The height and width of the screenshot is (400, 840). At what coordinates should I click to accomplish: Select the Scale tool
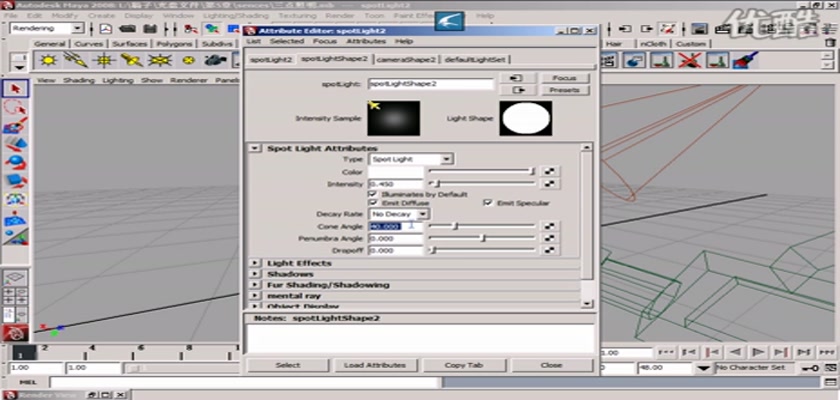pyautogui.click(x=16, y=180)
